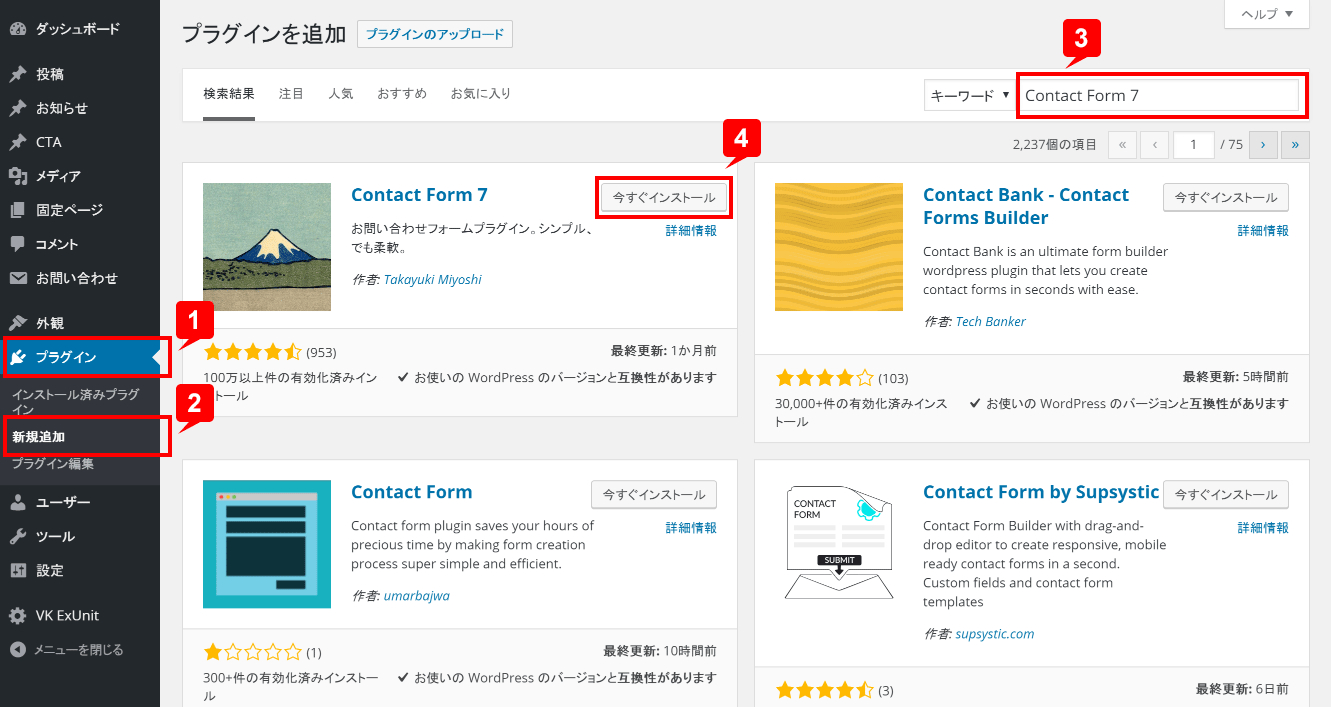Click the pages icon beside 固定ページ
The width and height of the screenshot is (1331, 707).
[x=18, y=210]
